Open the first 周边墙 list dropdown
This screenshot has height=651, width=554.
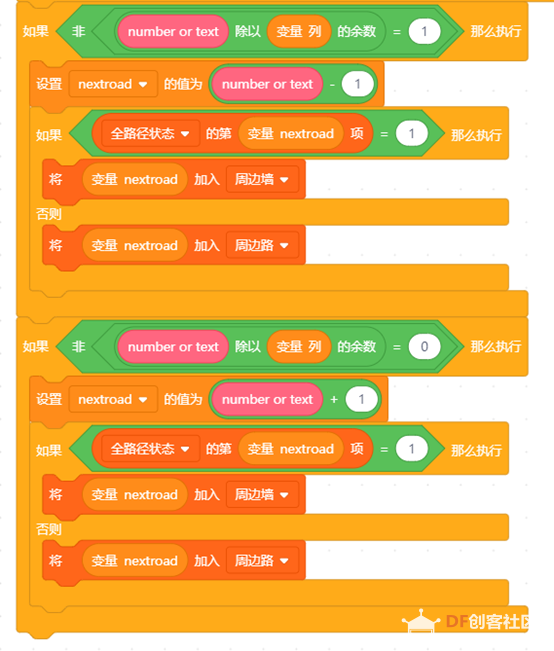[x=262, y=179]
